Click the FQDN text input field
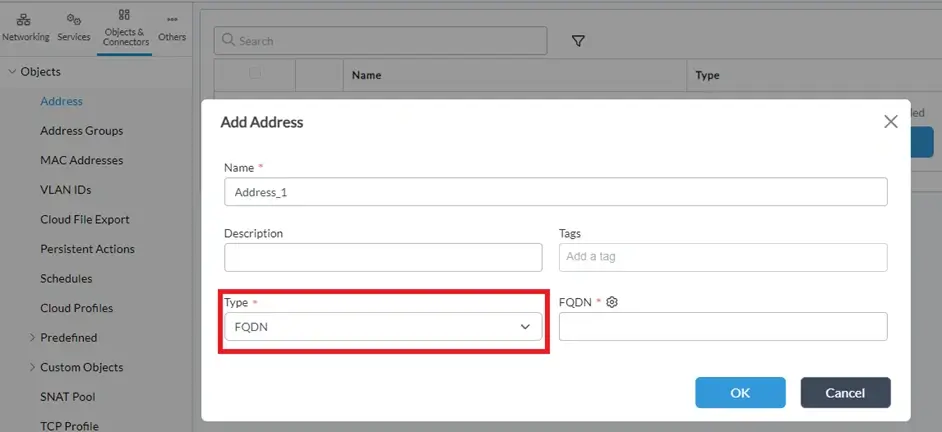This screenshot has height=432, width=942. pyautogui.click(x=722, y=327)
